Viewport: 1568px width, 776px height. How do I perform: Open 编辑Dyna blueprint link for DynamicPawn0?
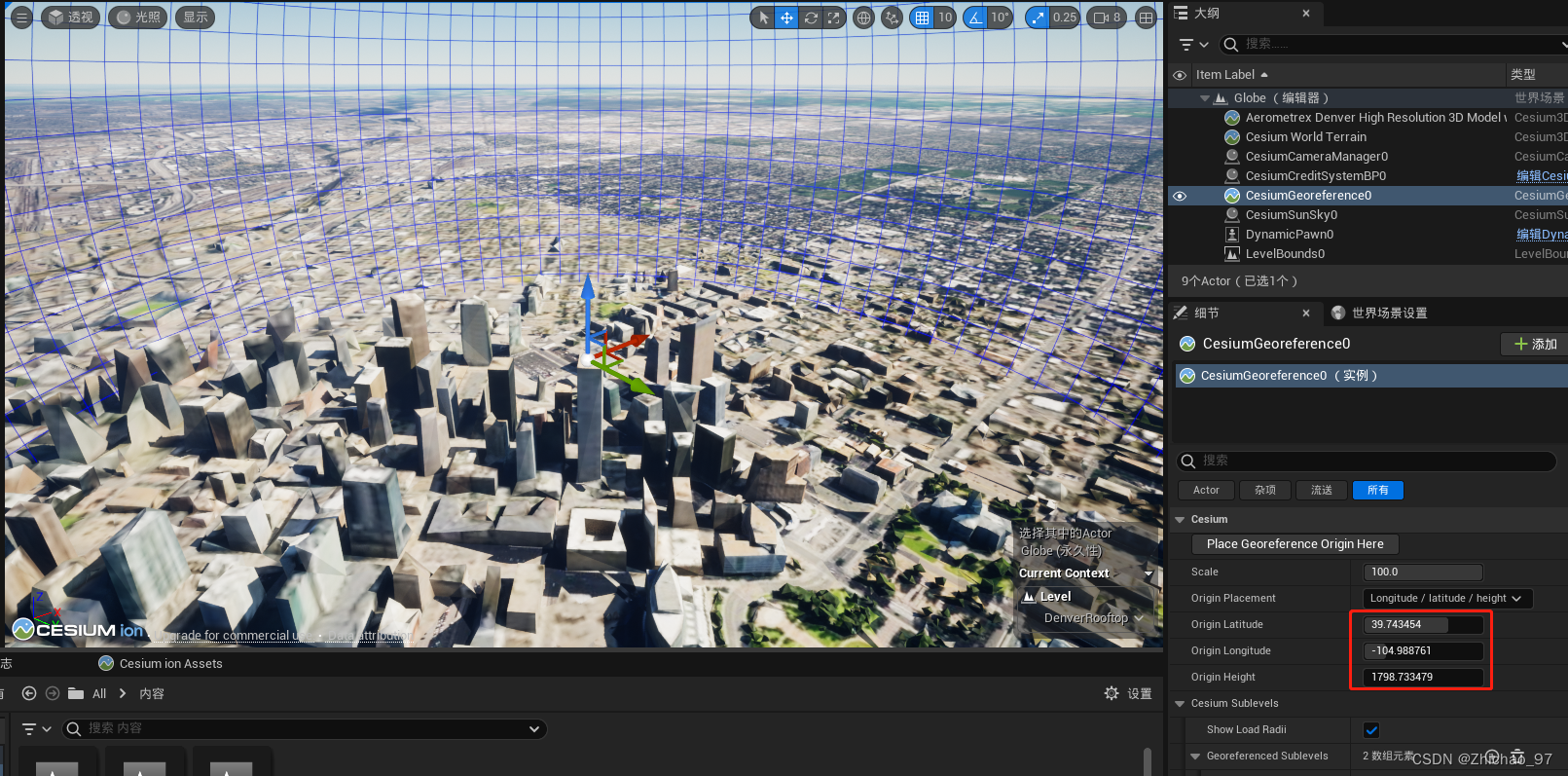(1542, 235)
